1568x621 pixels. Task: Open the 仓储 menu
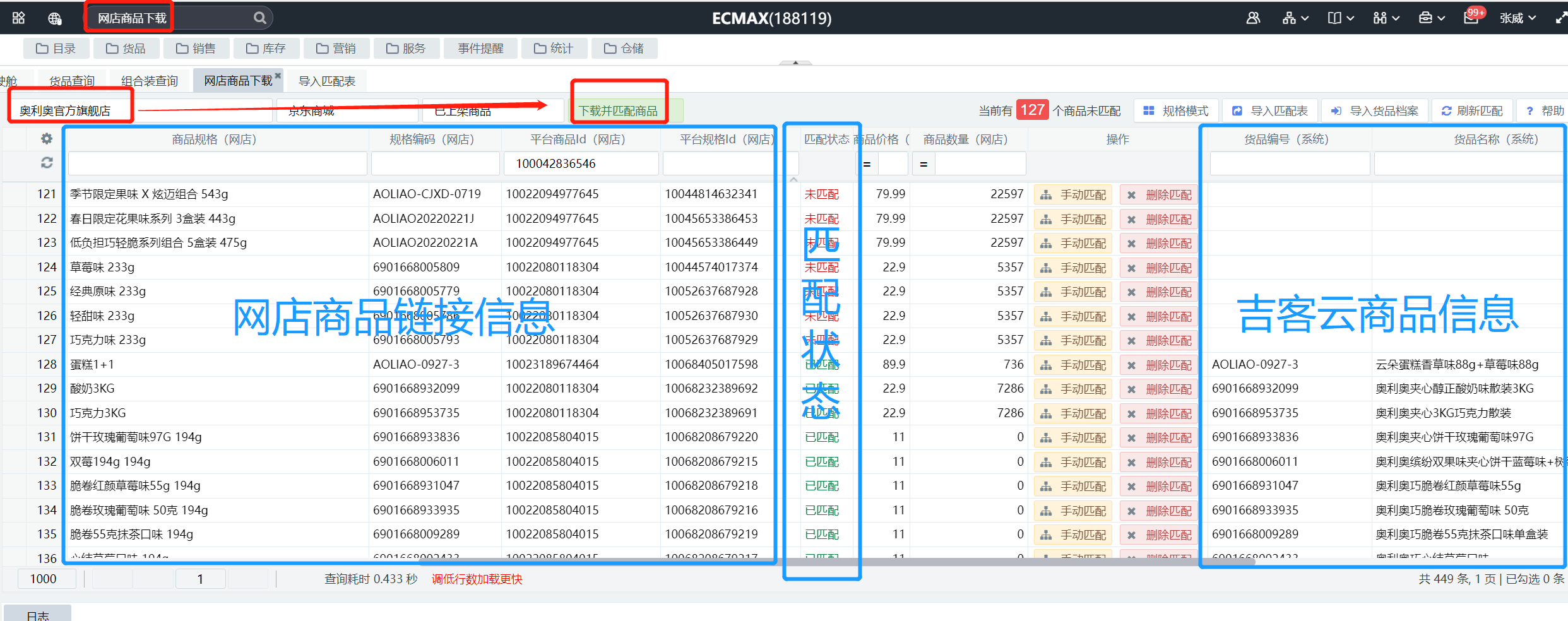[624, 48]
